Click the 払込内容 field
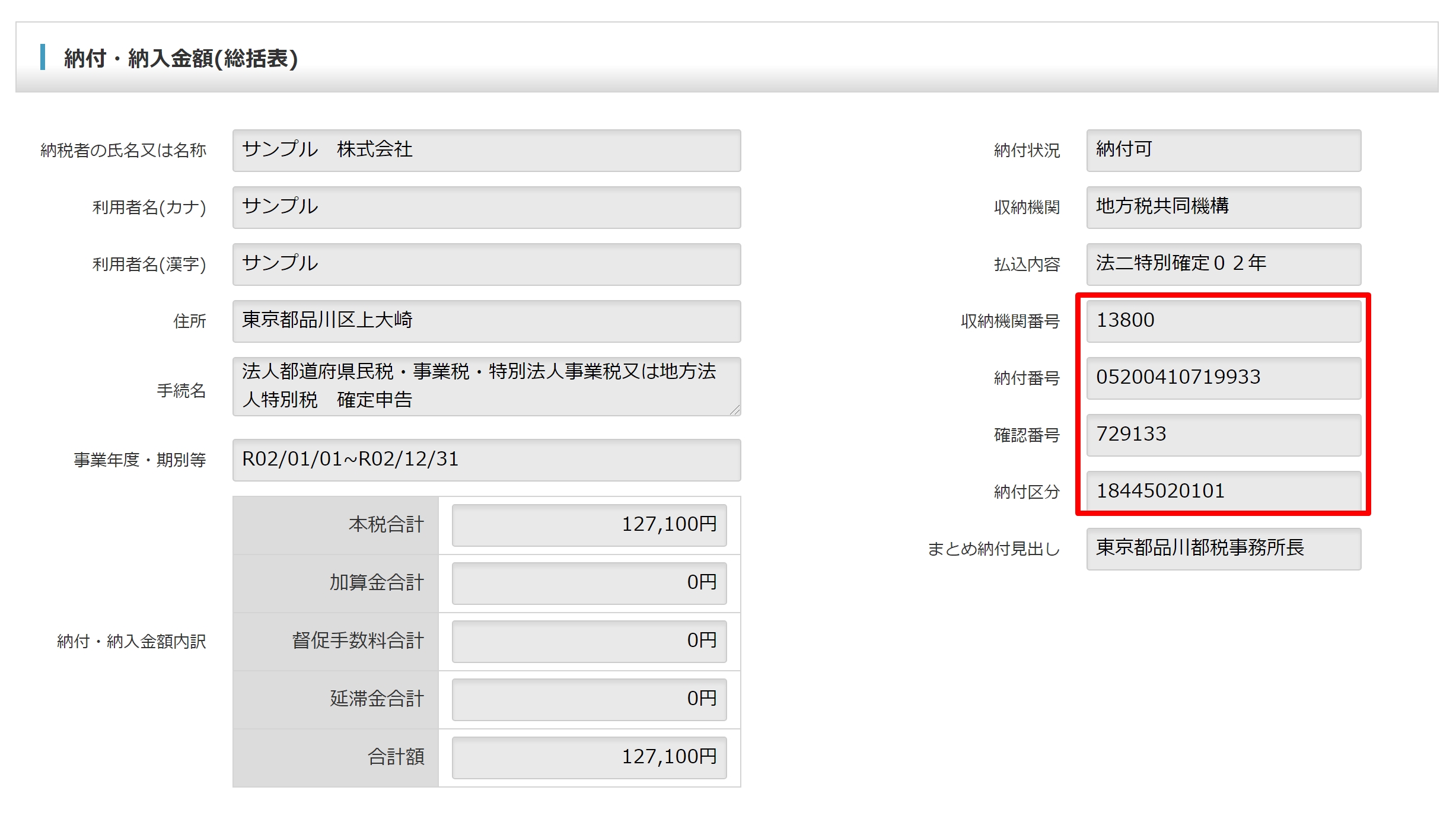This screenshot has height=819, width=1456. coord(1223,264)
